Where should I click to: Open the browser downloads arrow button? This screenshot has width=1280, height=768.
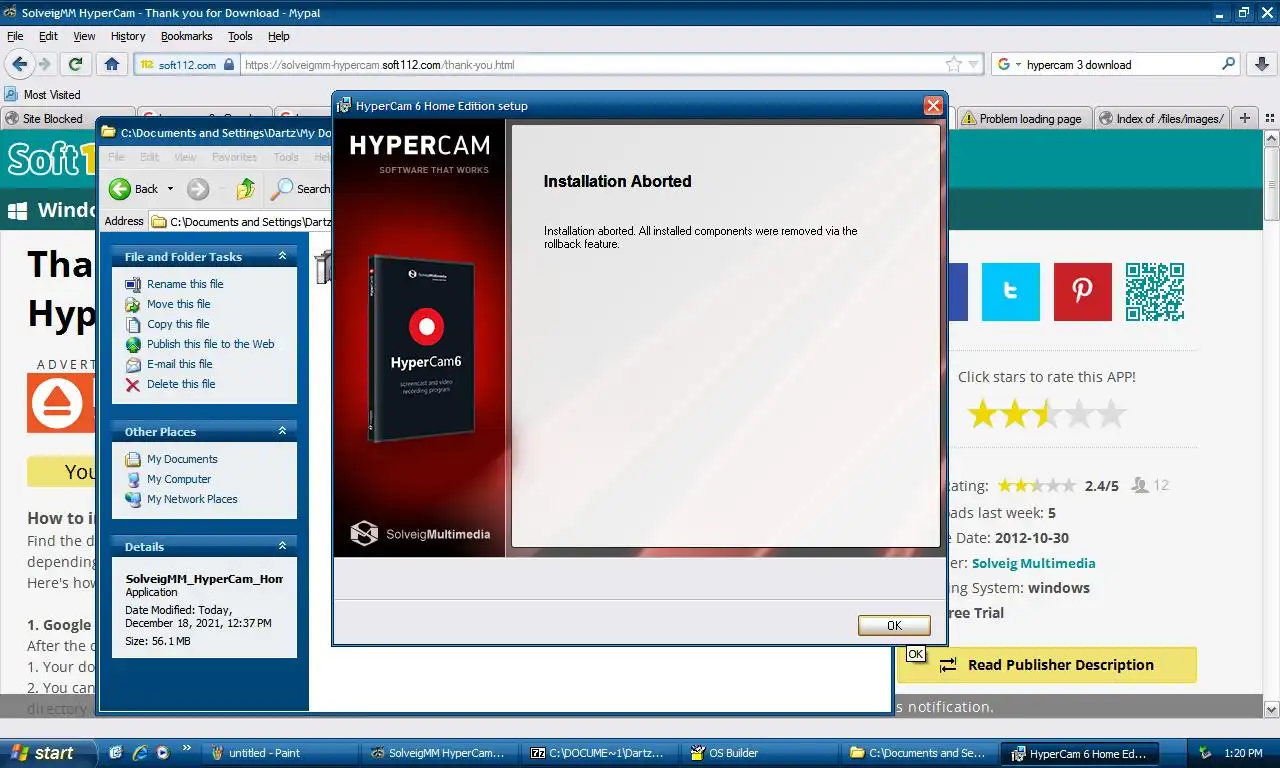click(x=1260, y=64)
